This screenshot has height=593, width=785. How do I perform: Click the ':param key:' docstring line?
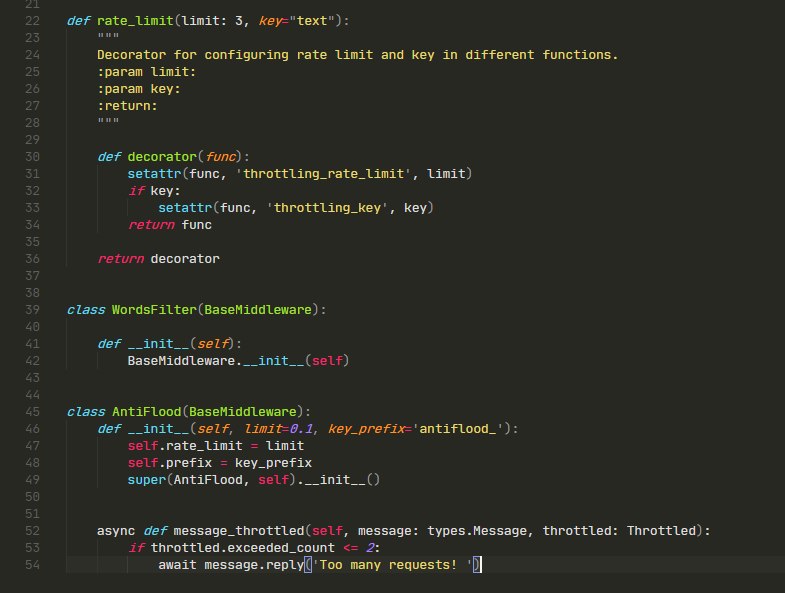click(139, 89)
